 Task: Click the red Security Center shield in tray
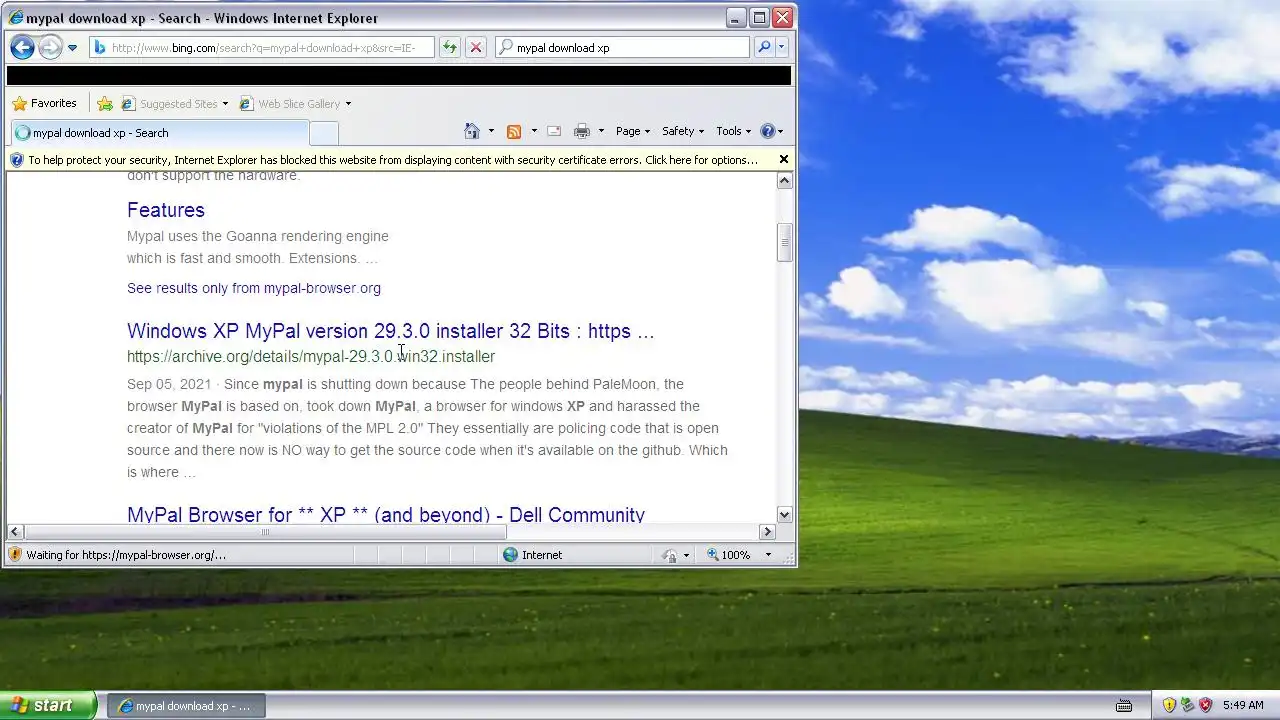coord(1205,706)
